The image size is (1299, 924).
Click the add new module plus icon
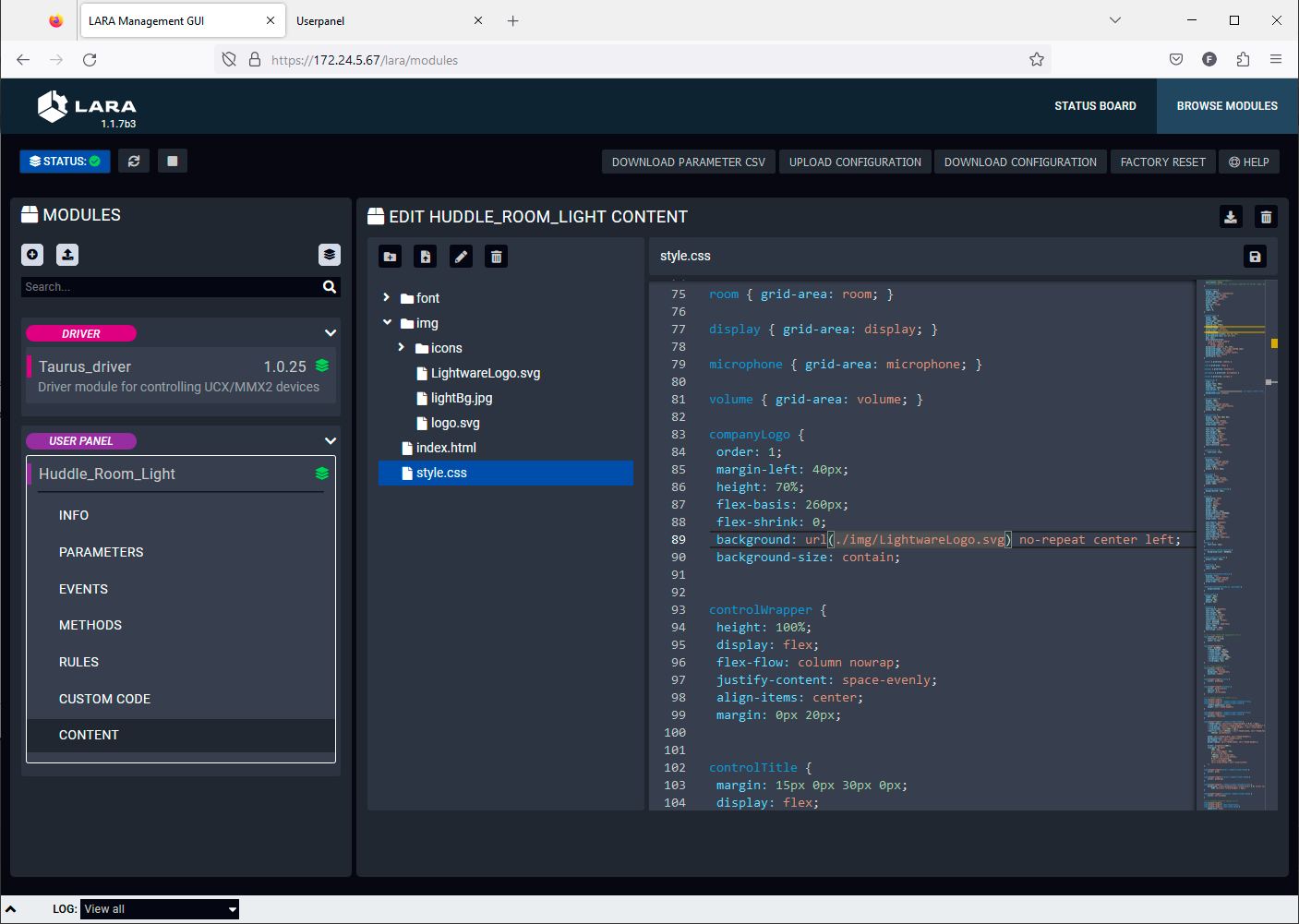click(x=32, y=255)
